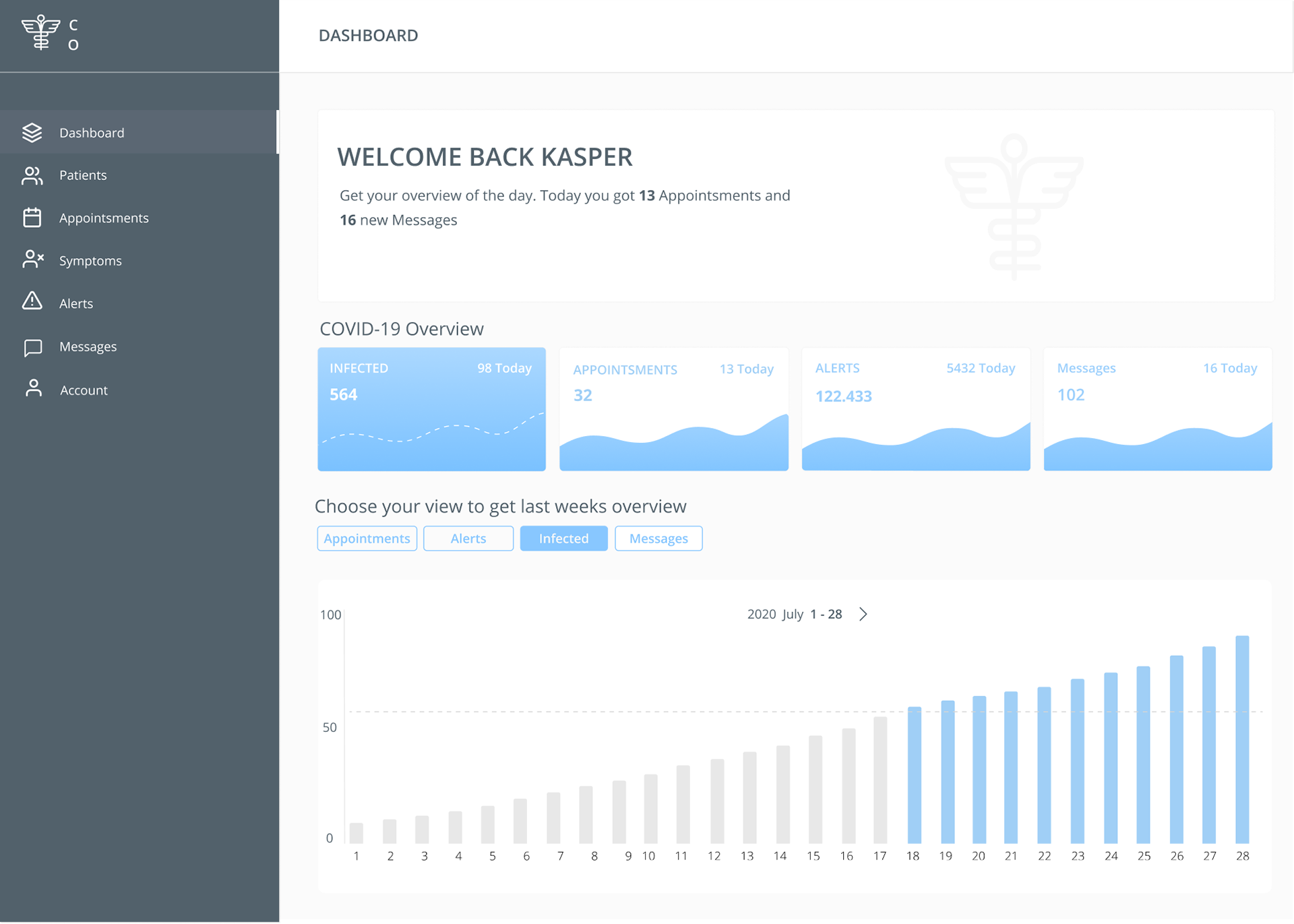Click the Messages speech bubble icon
Screen dimensions: 1294x924
click(x=32, y=347)
